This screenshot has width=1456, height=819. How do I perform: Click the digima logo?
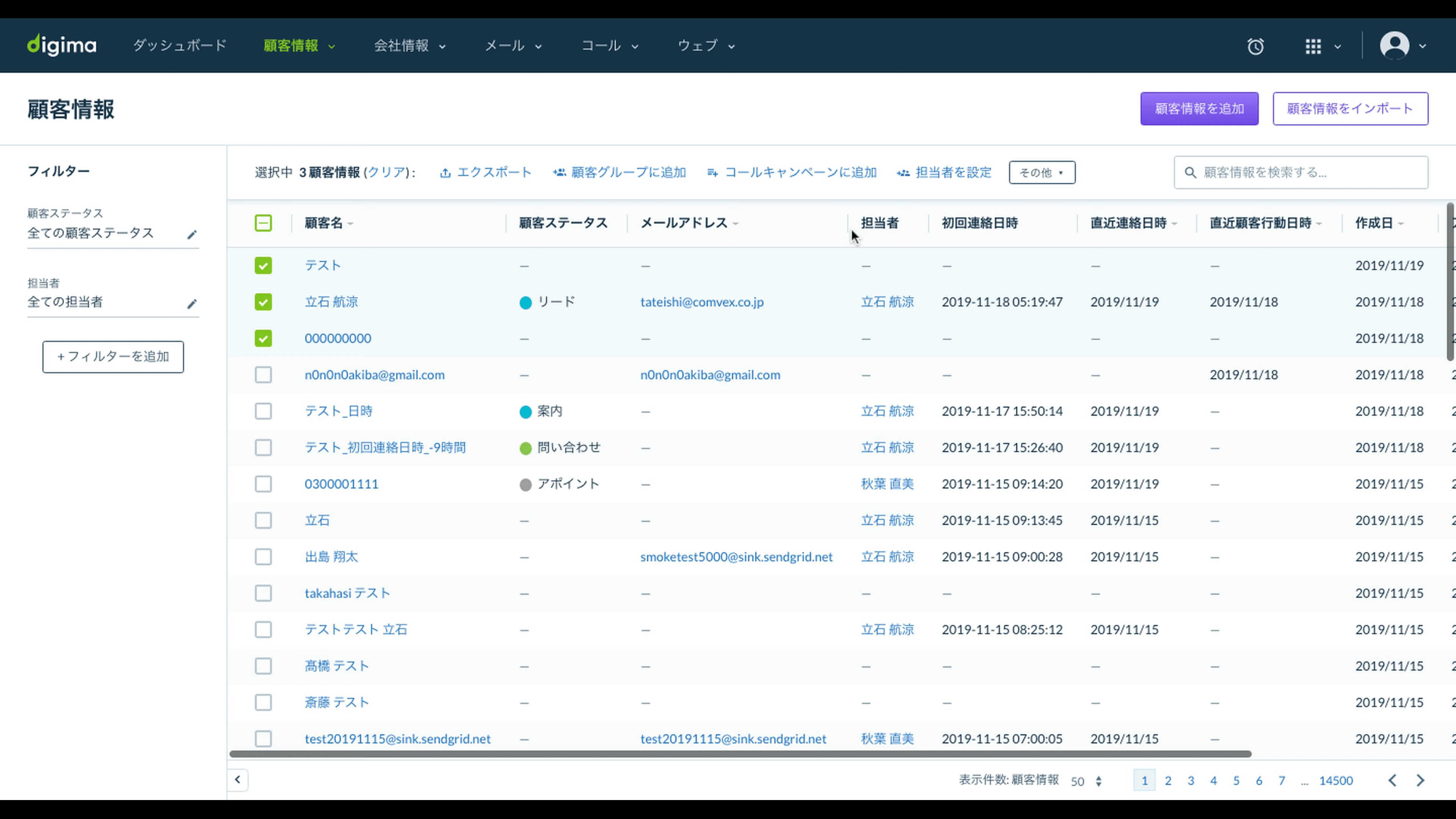click(61, 45)
